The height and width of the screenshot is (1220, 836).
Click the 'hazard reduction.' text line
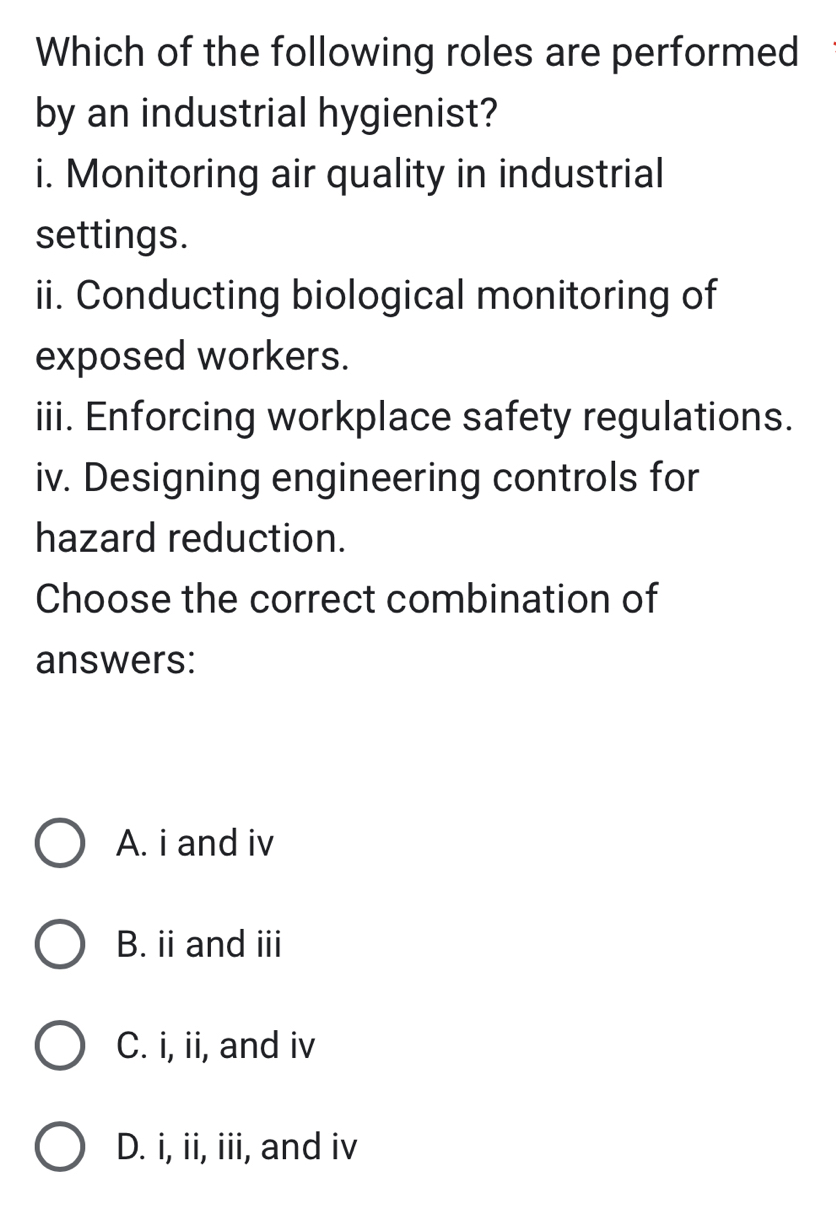tap(191, 539)
